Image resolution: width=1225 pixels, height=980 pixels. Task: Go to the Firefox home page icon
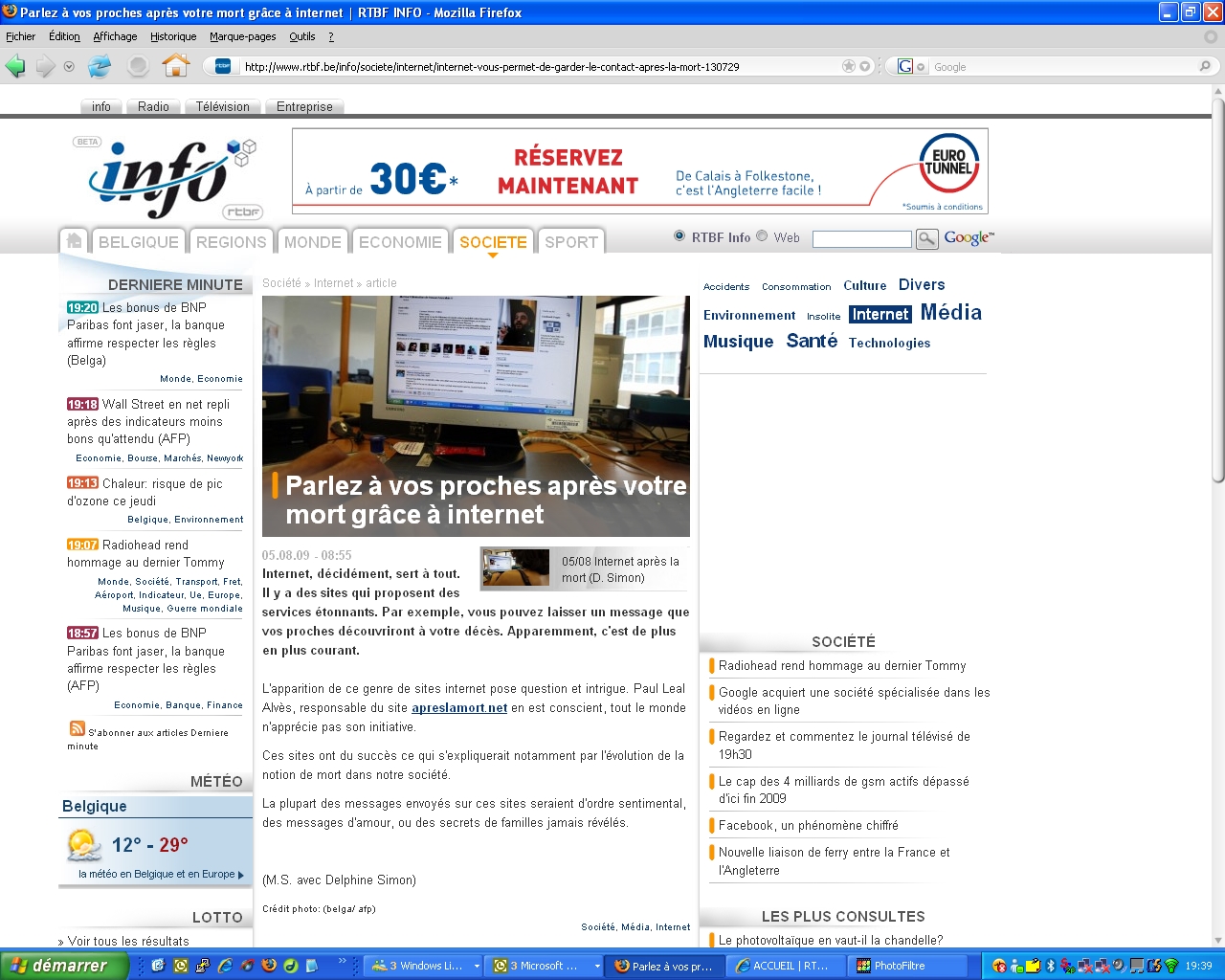pos(175,65)
